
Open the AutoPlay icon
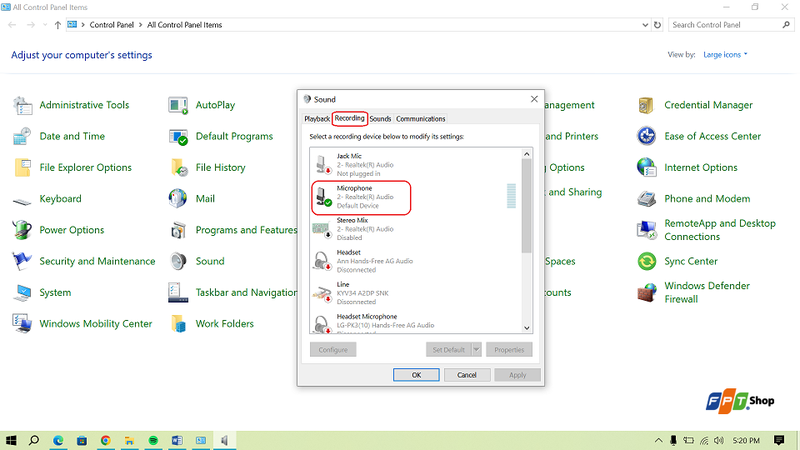(x=178, y=105)
